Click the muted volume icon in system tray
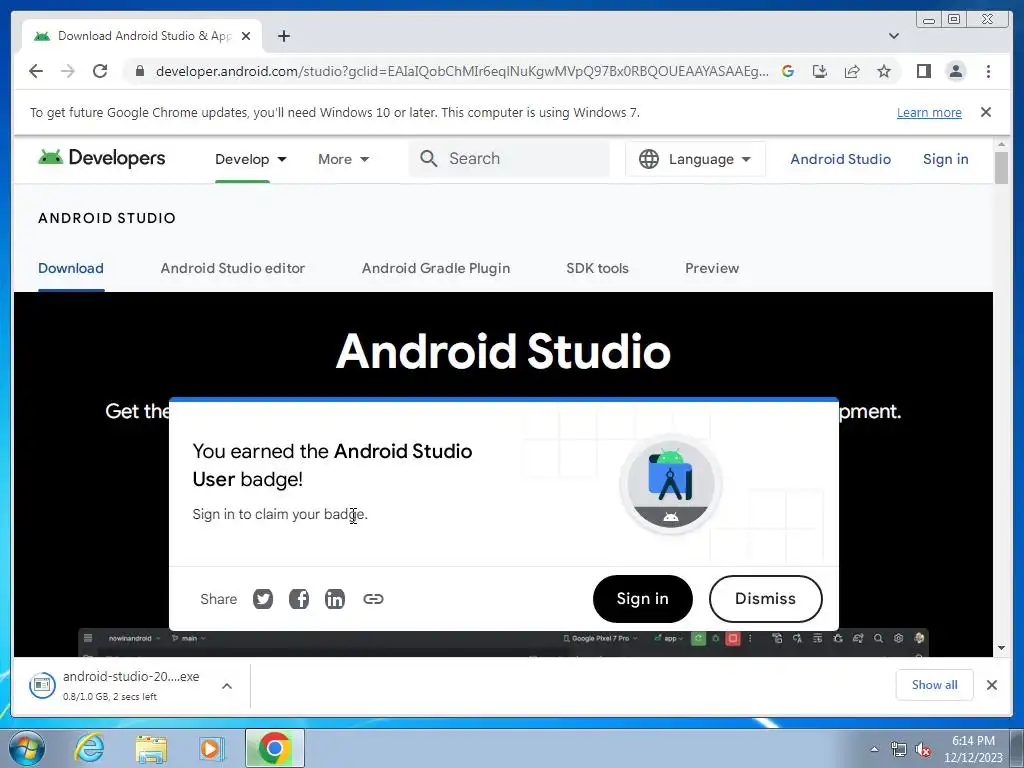The image size is (1024, 768). (x=923, y=749)
